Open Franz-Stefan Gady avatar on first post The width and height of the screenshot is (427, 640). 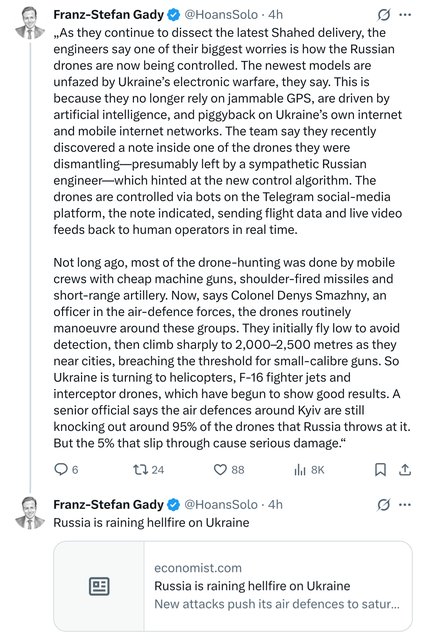(30, 24)
